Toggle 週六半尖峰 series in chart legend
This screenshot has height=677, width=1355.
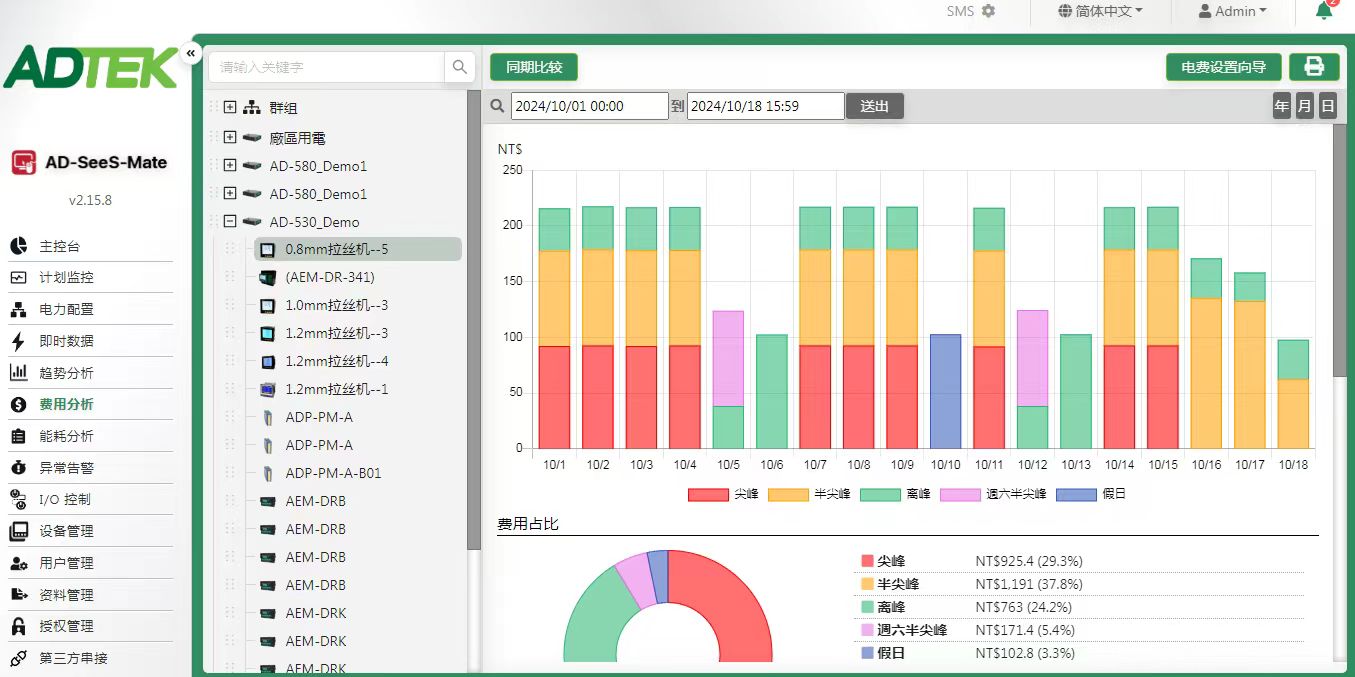[x=993, y=494]
